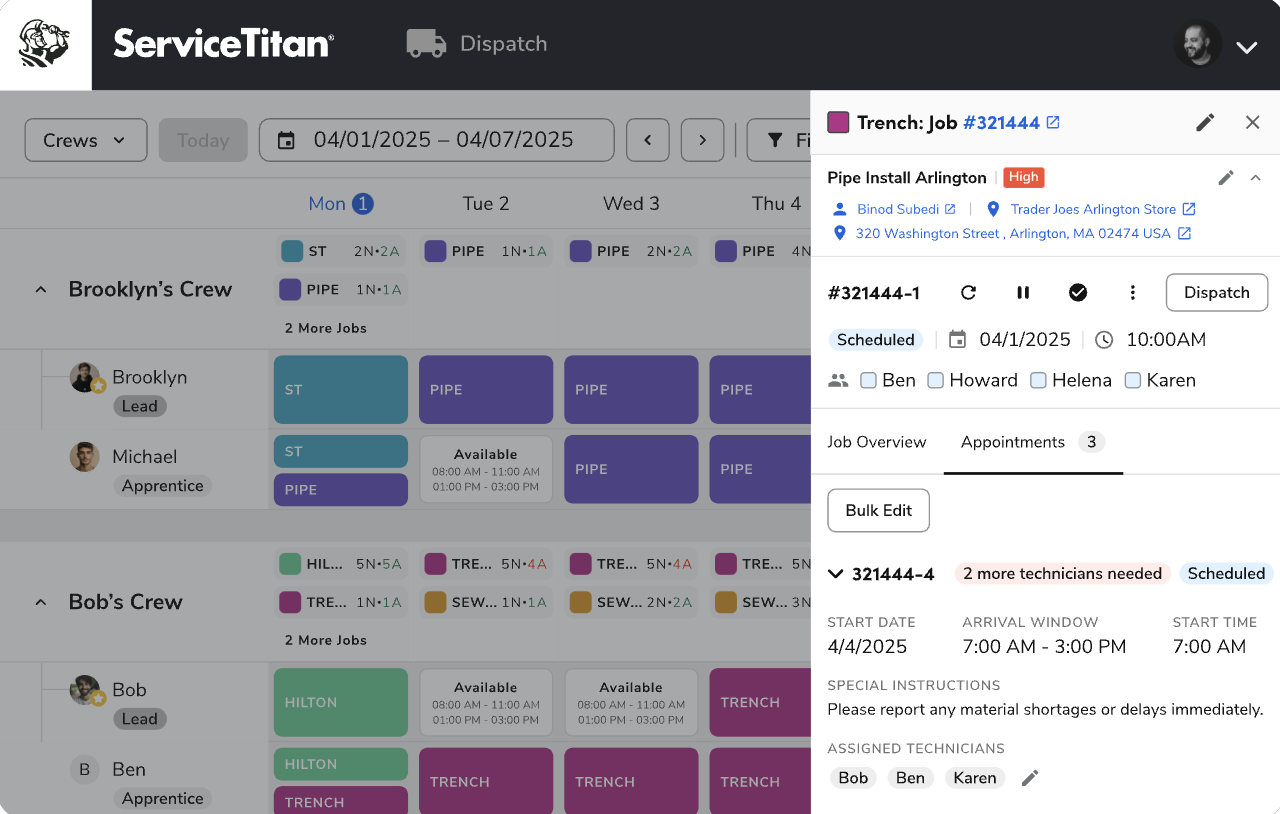Select the Wed 3 day header
The image size is (1280, 814).
[x=631, y=204]
